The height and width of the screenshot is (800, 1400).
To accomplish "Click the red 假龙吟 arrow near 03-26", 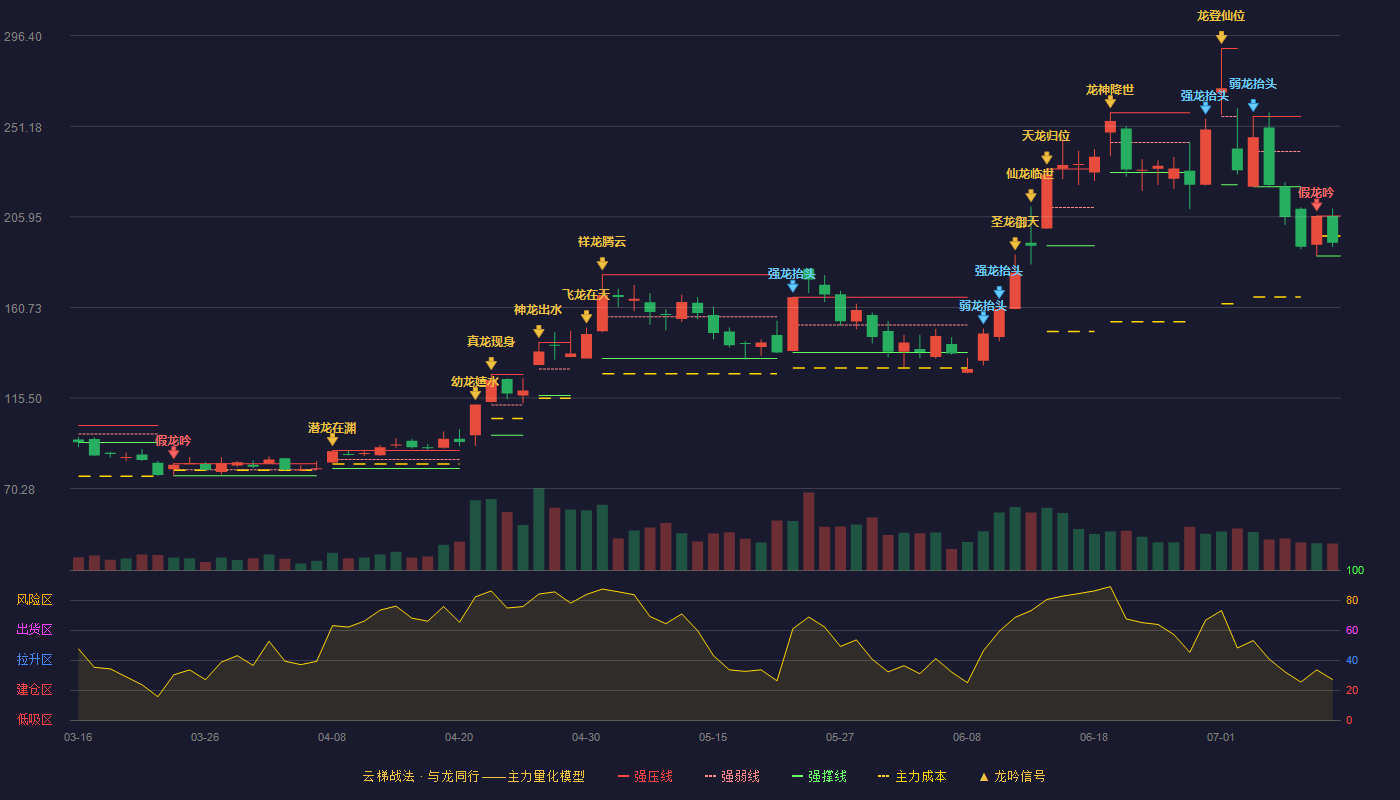I will 173,452.
